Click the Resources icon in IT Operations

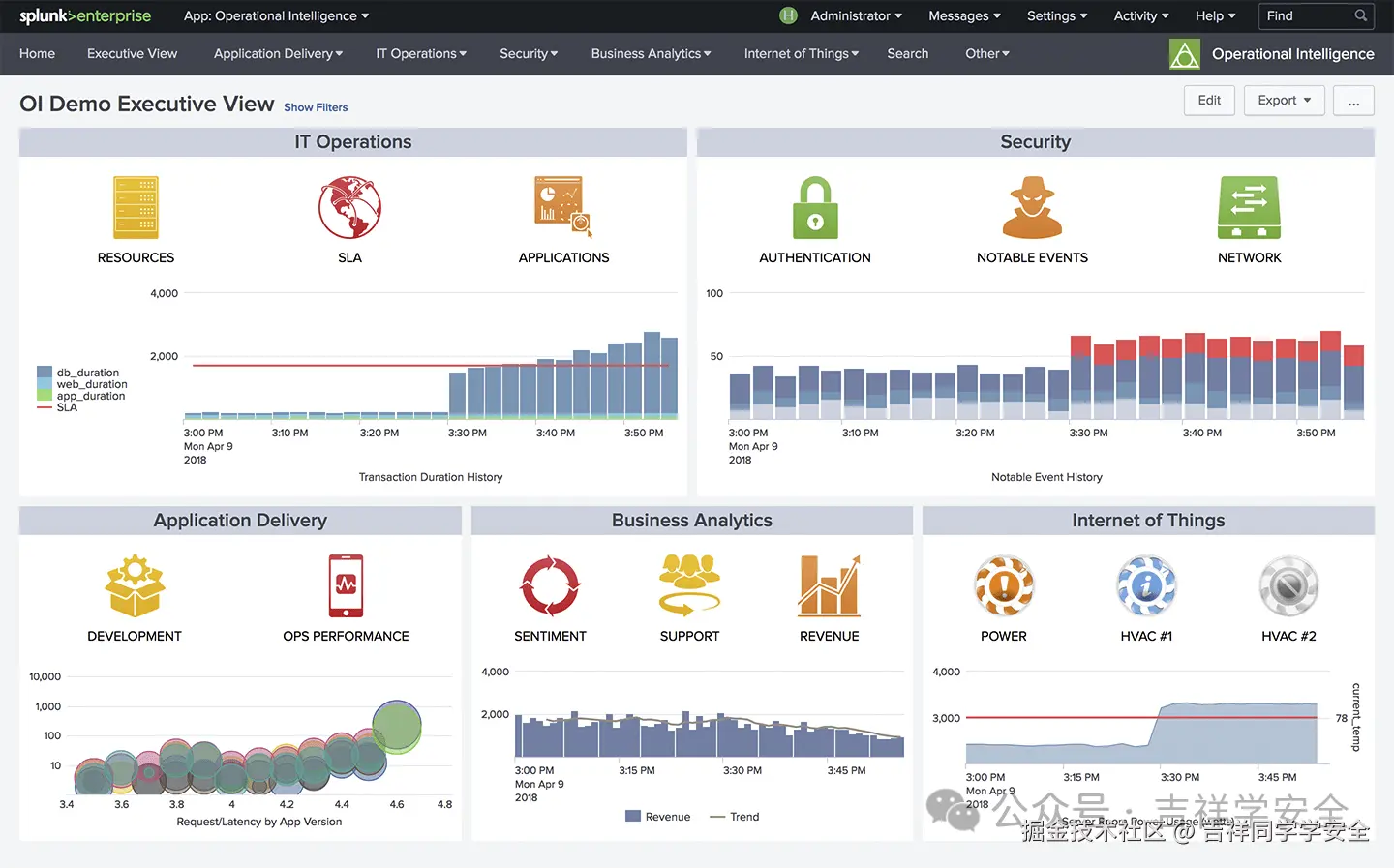[x=136, y=206]
